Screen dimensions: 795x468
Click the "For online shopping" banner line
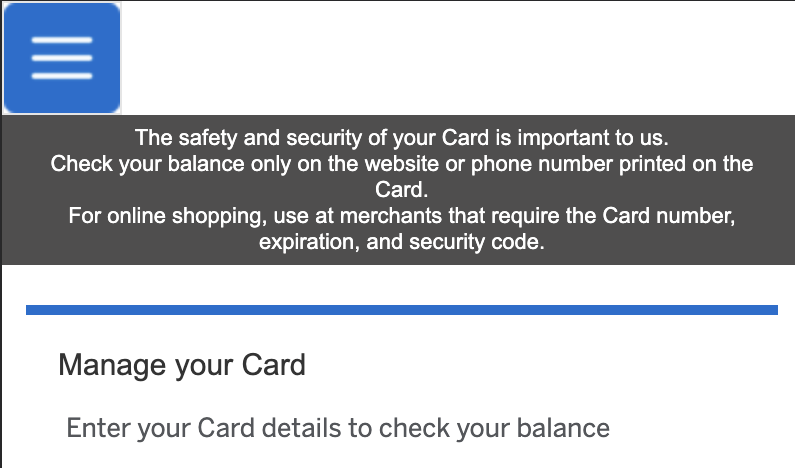click(401, 216)
